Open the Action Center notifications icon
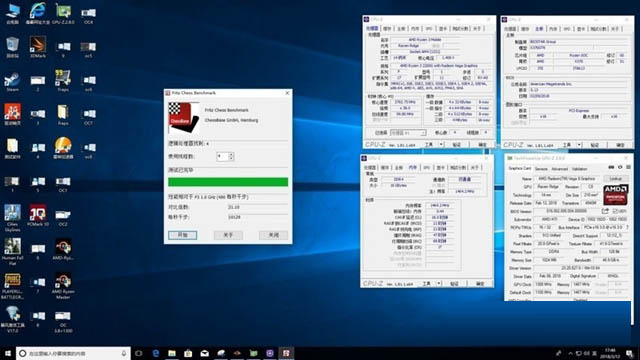Screen dimensions: 640x360 pos(630,353)
